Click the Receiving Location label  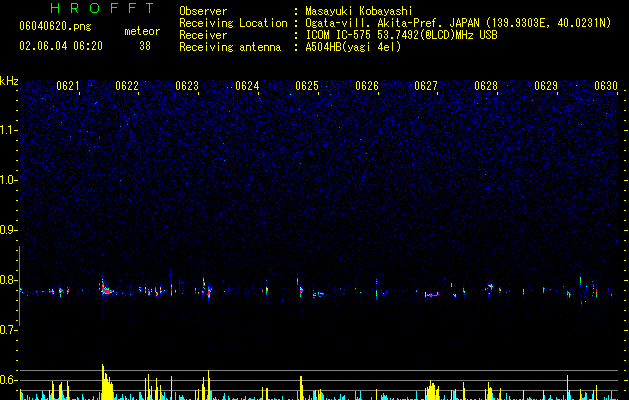coord(233,23)
